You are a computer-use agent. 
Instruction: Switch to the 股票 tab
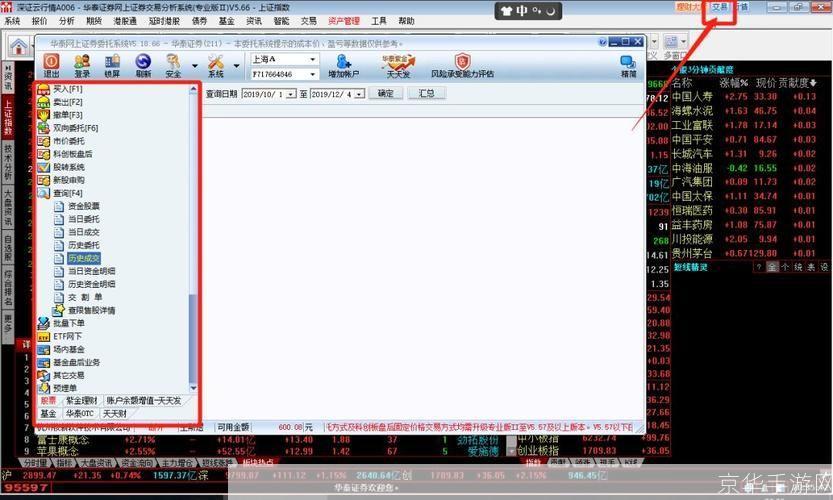pos(48,400)
